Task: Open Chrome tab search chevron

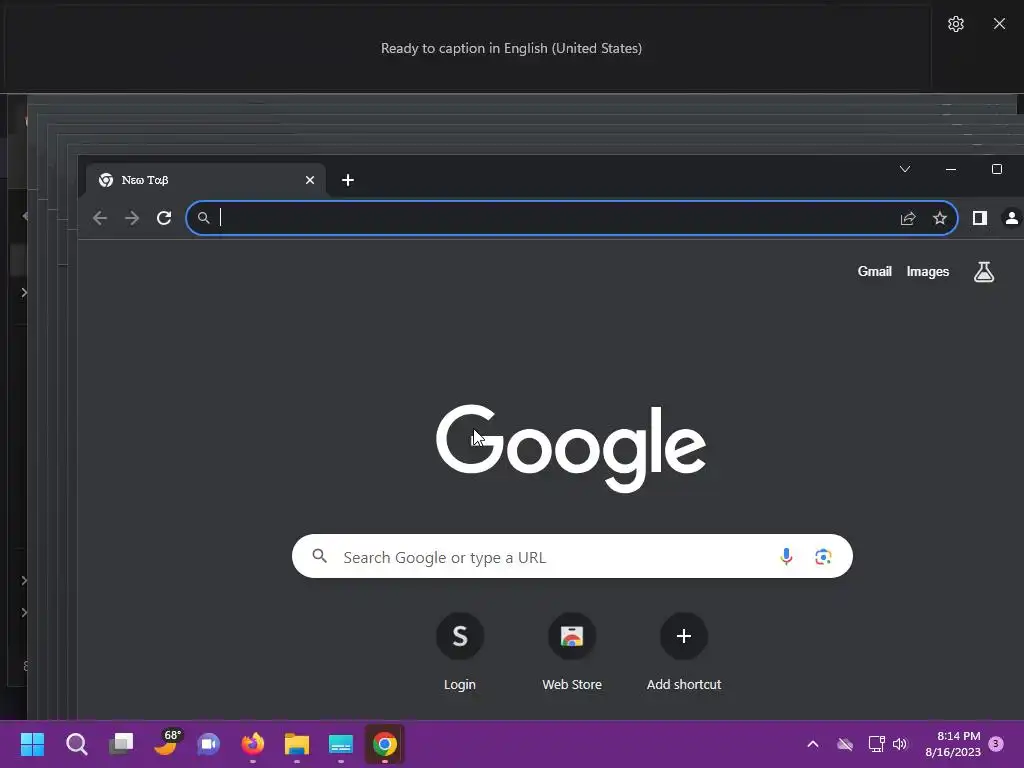Action: (x=904, y=169)
